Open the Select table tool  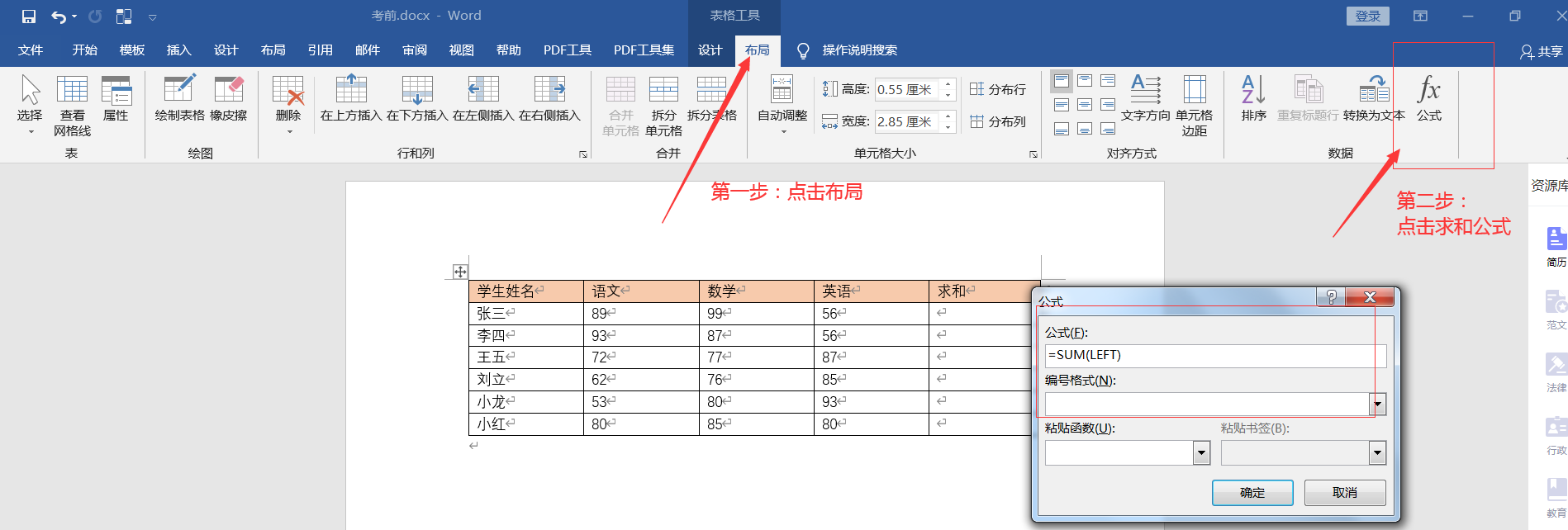pyautogui.click(x=31, y=104)
